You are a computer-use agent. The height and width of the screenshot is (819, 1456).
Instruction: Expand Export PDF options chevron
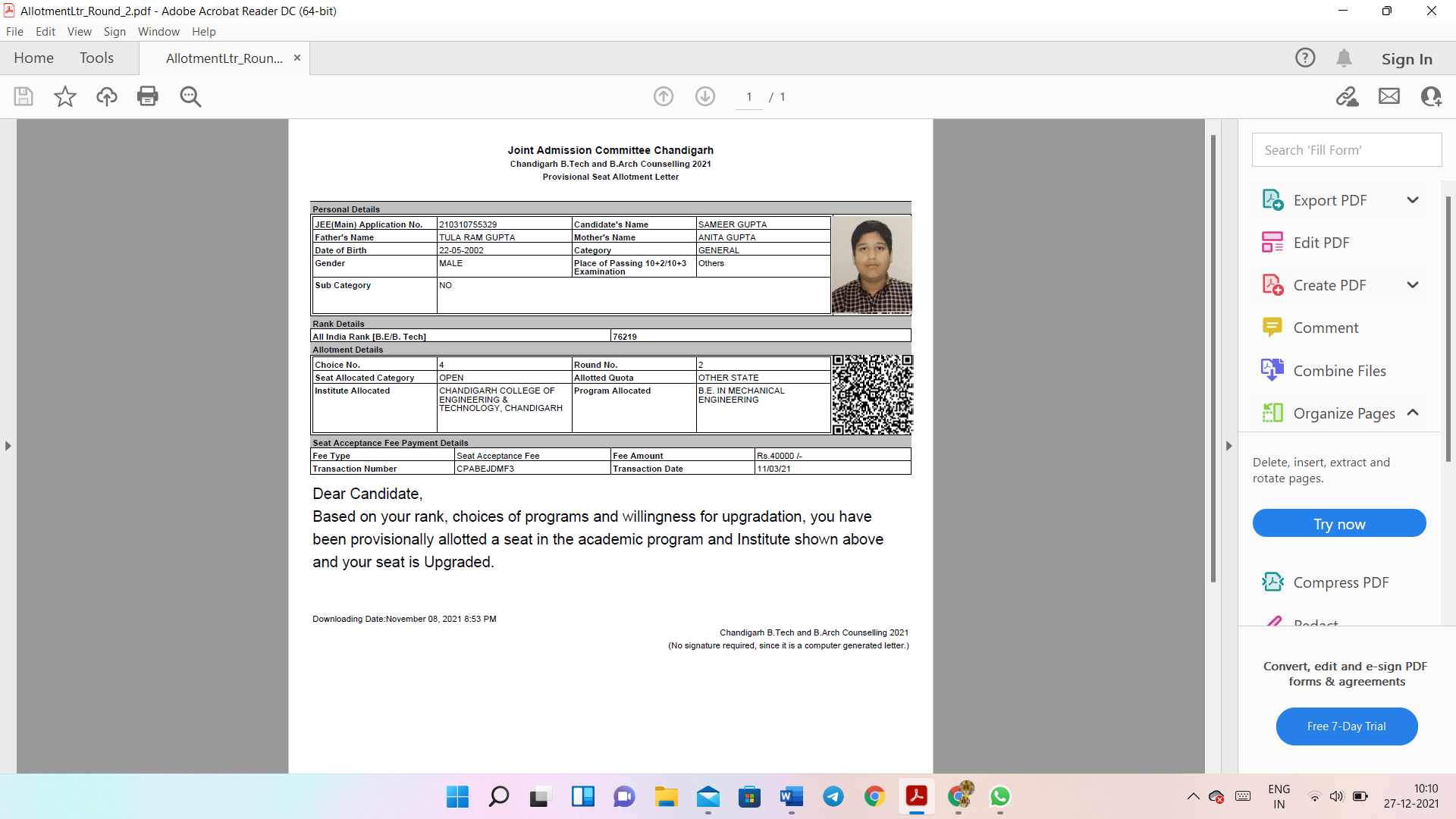(1413, 200)
